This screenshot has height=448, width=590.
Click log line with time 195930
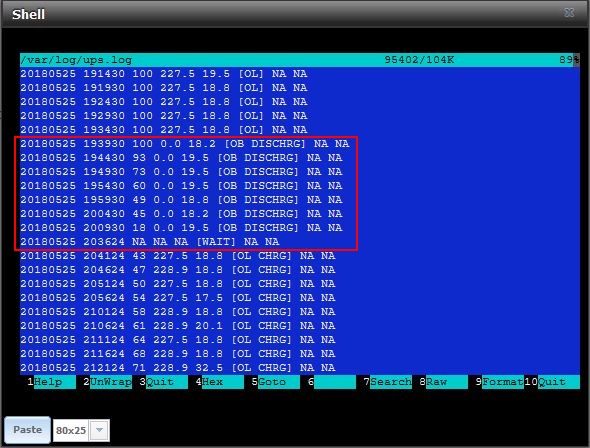coord(181,200)
